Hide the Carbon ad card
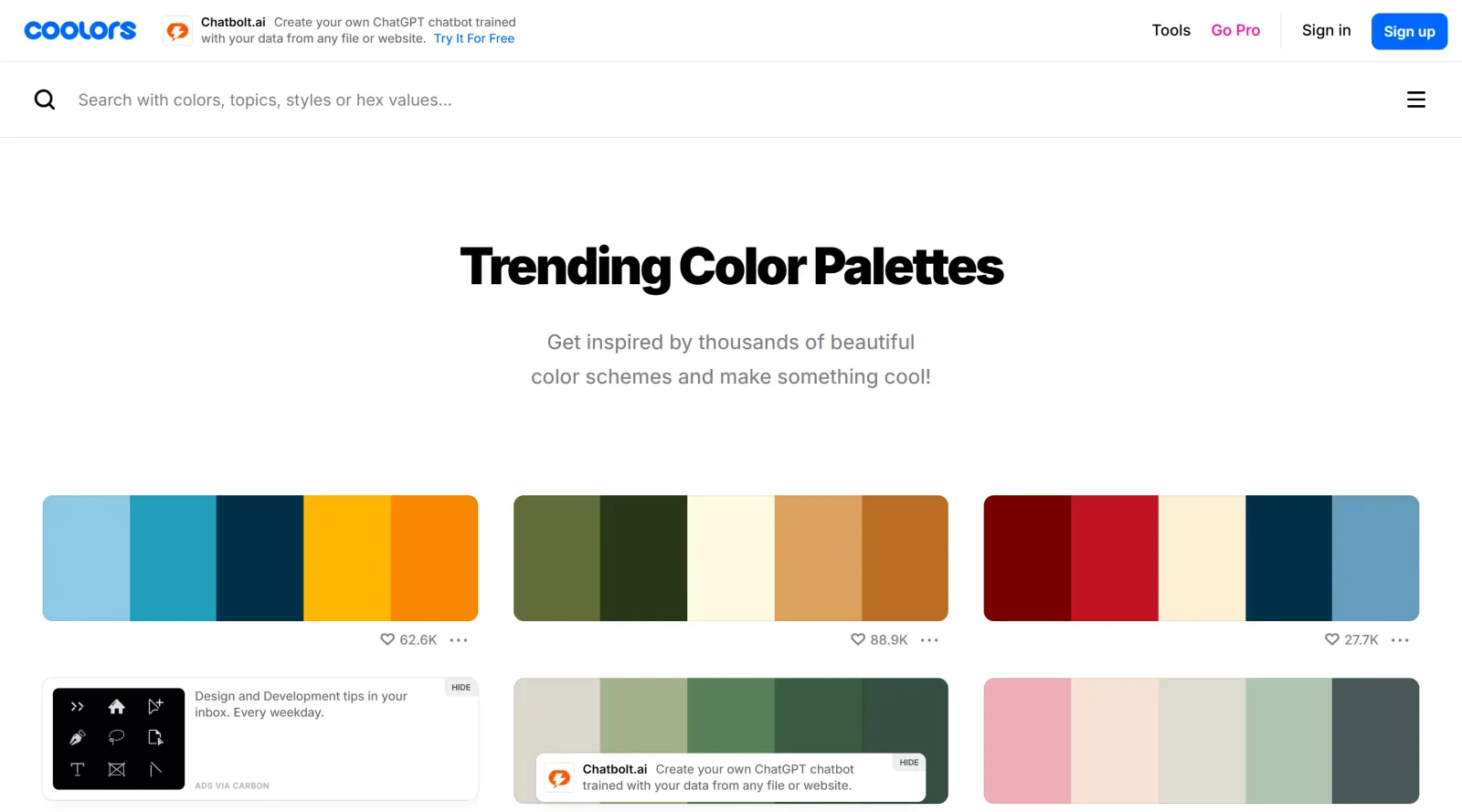Viewport: 1462px width, 812px height. [461, 687]
